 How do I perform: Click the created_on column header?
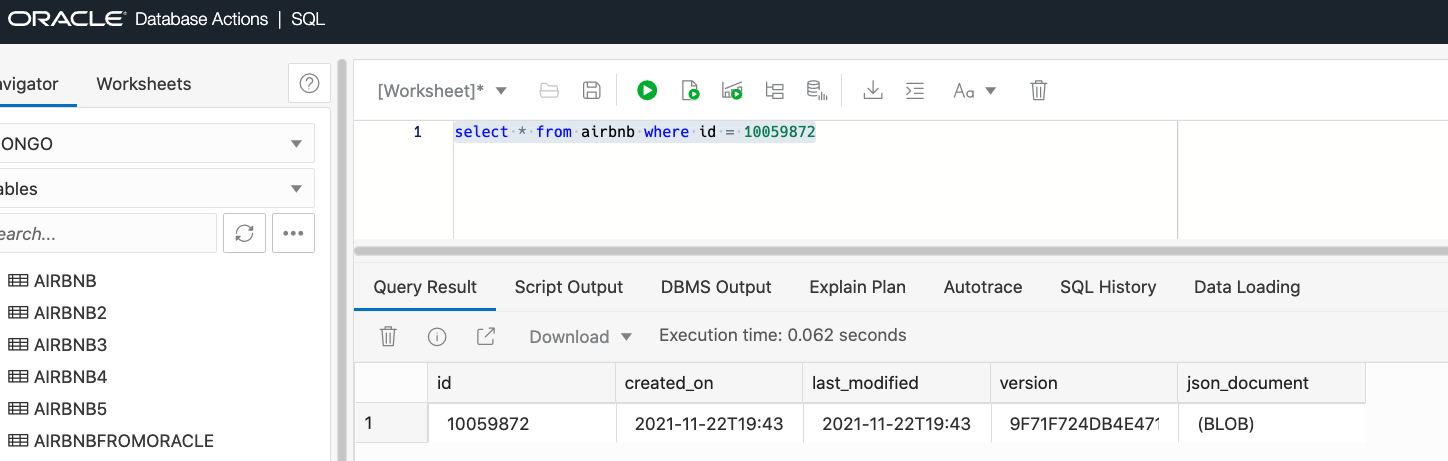coord(709,383)
